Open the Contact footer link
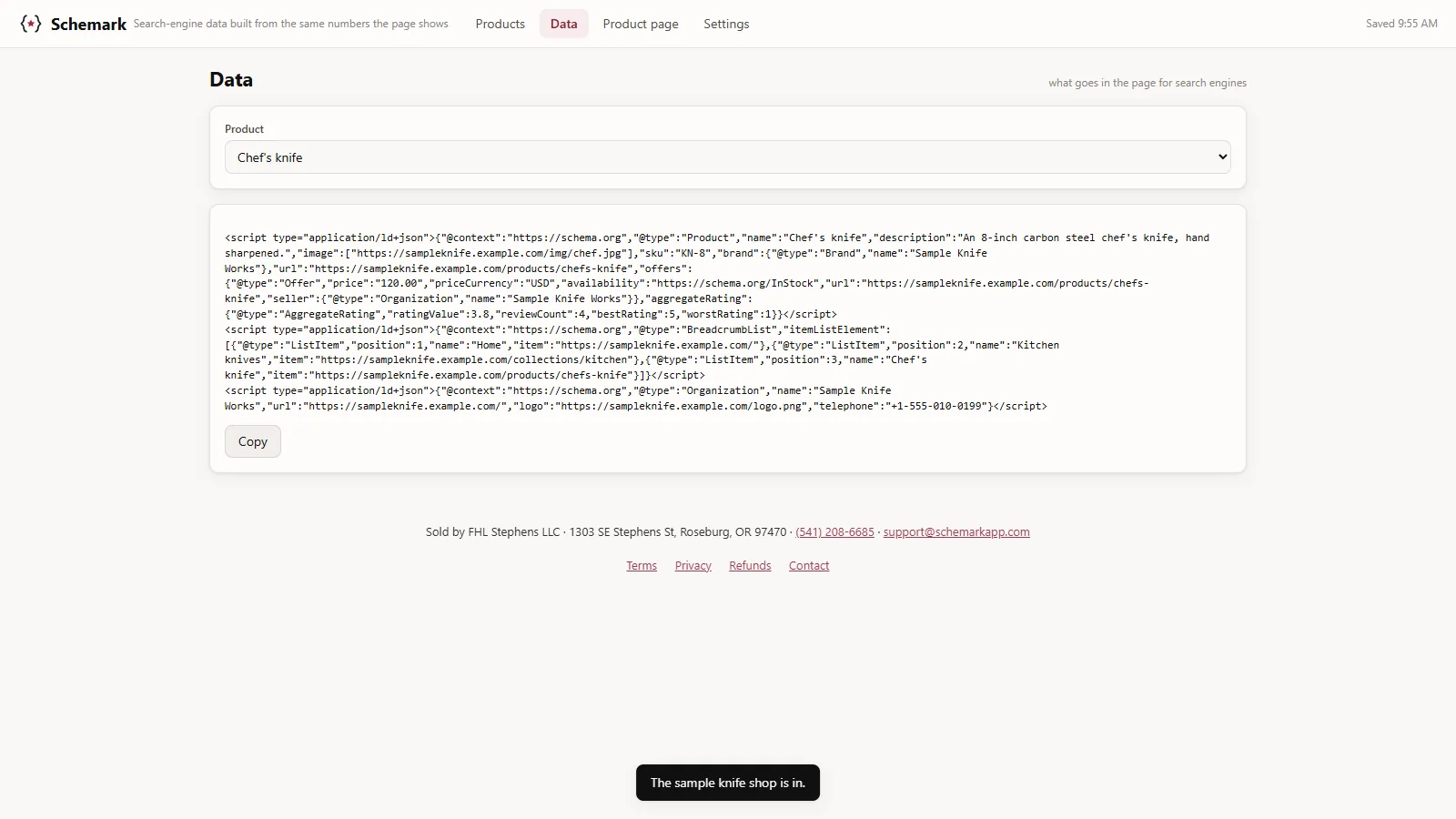The height and width of the screenshot is (819, 1456). click(x=809, y=566)
